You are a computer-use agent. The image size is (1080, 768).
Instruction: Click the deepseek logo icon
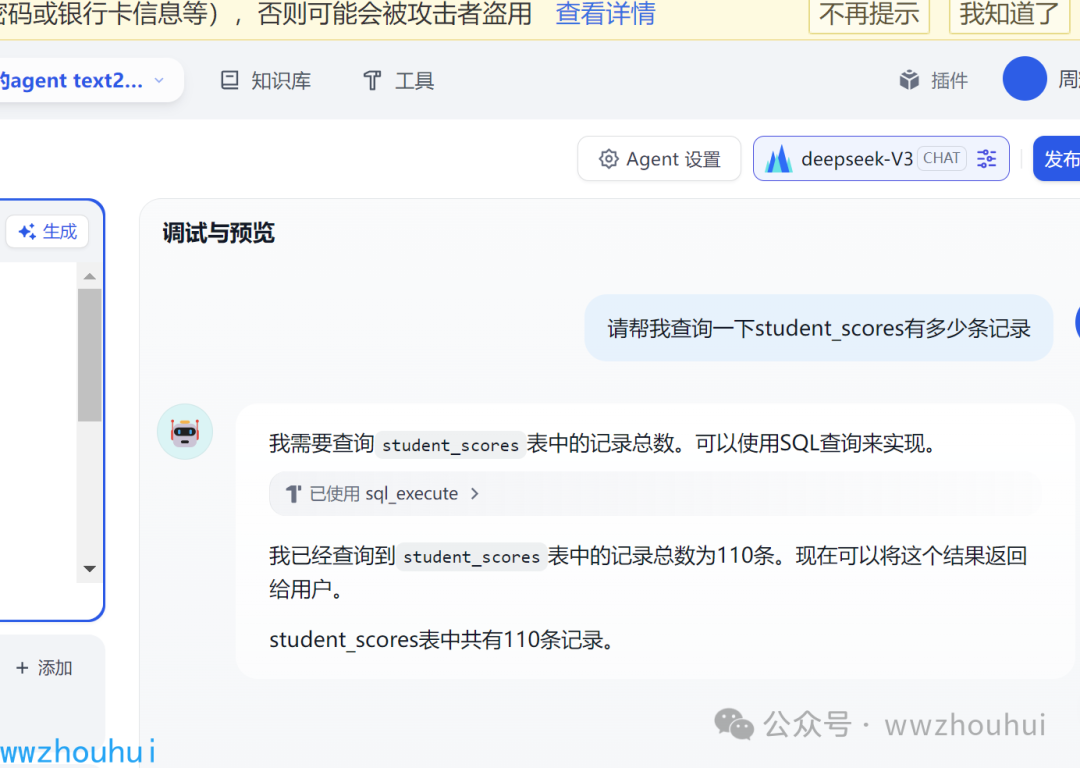click(x=778, y=159)
